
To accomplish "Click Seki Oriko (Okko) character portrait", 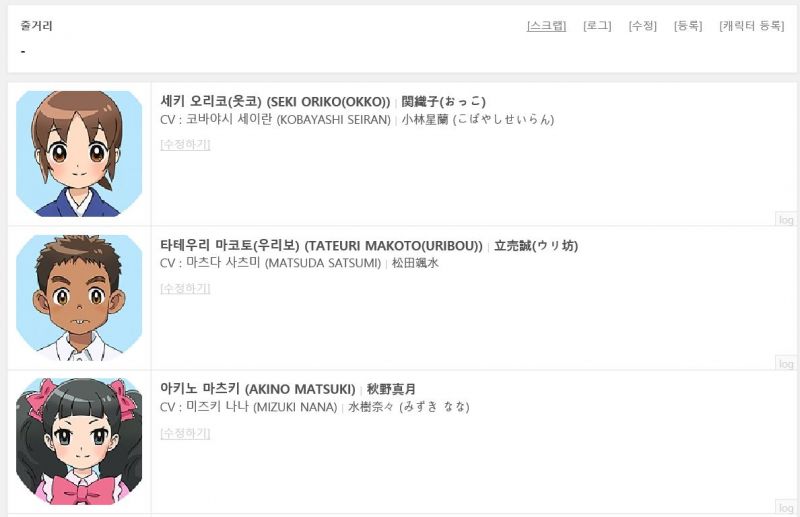I will [x=79, y=154].
